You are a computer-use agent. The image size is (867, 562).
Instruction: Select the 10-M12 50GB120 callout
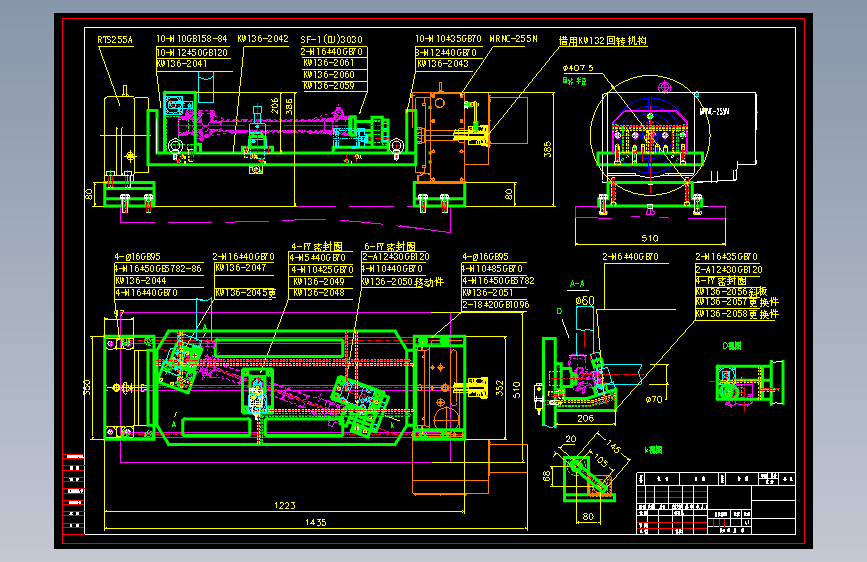pyautogui.click(x=192, y=53)
